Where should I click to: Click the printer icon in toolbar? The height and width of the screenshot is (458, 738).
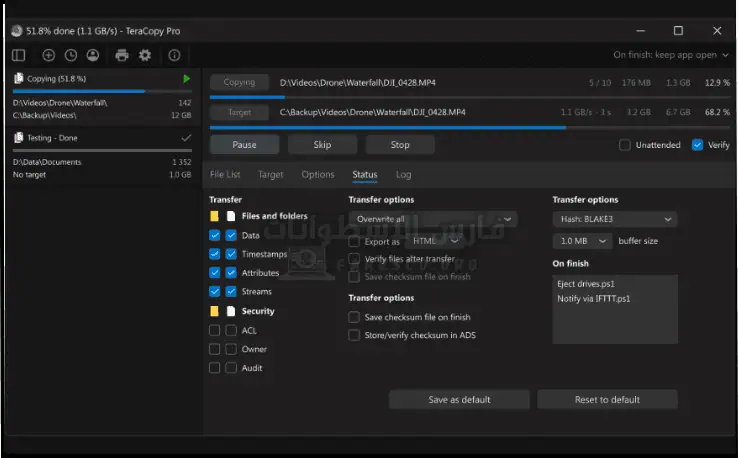[x=122, y=55]
